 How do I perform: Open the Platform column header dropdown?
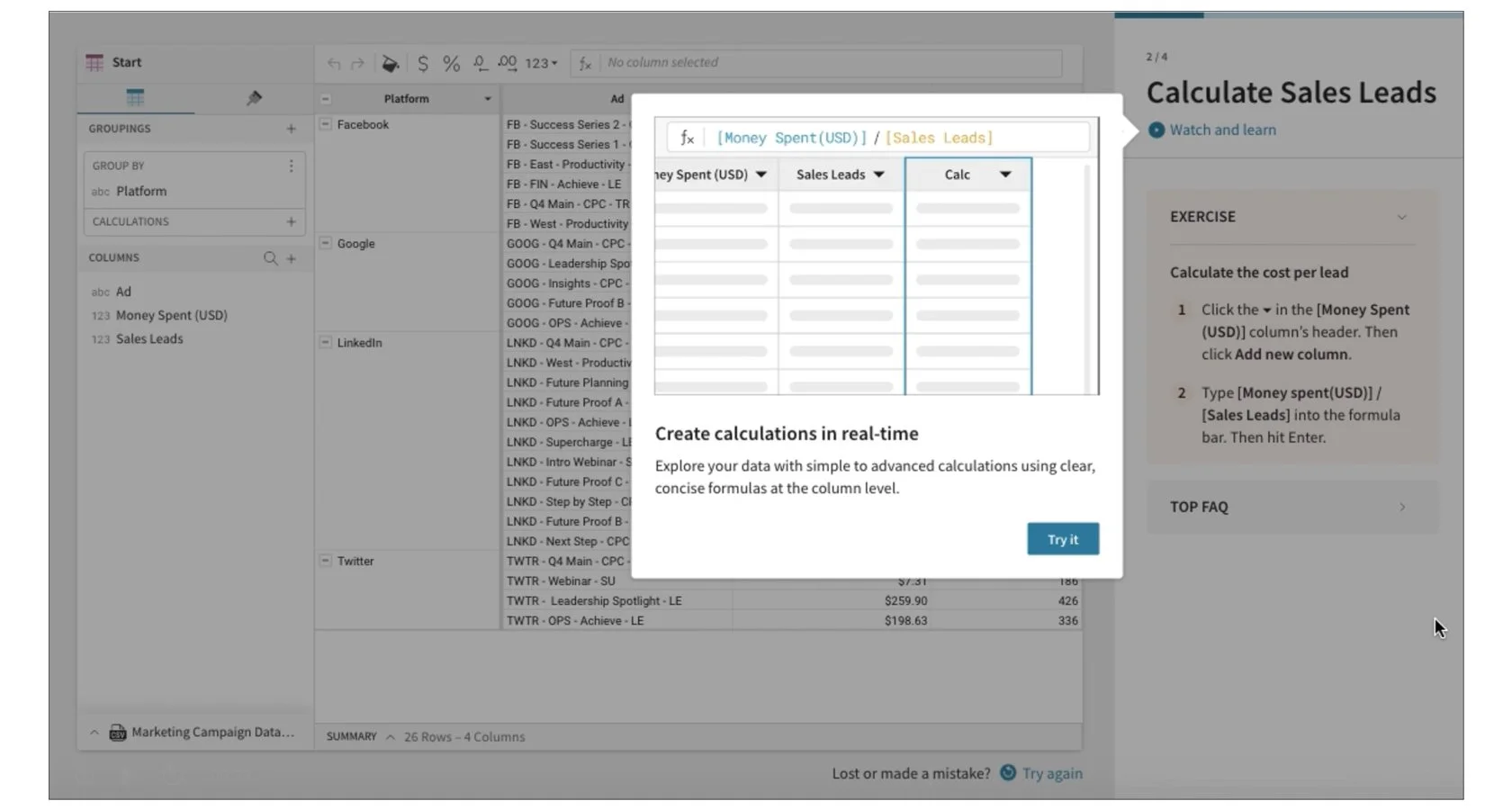click(x=488, y=99)
